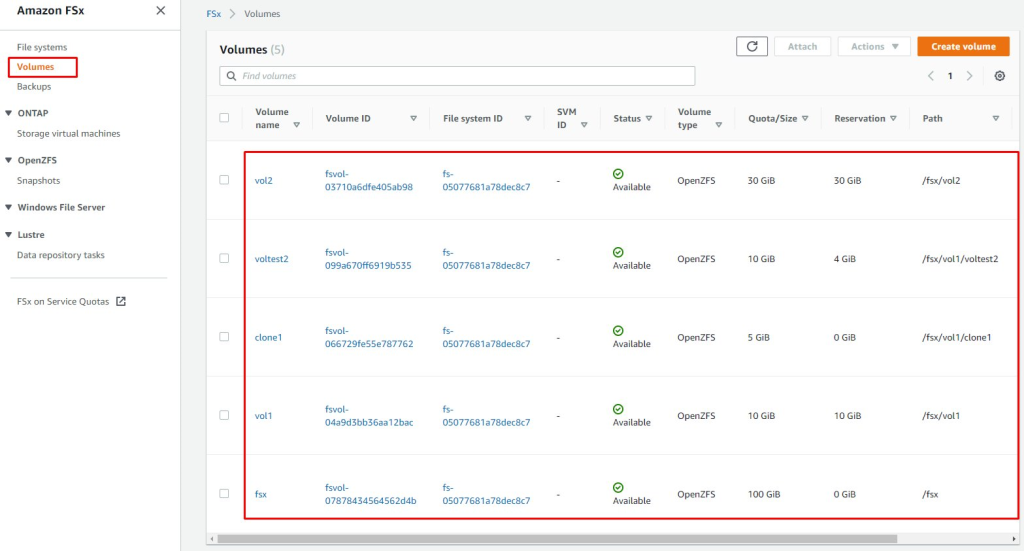Click the green Available status icon for fsx

pos(618,487)
